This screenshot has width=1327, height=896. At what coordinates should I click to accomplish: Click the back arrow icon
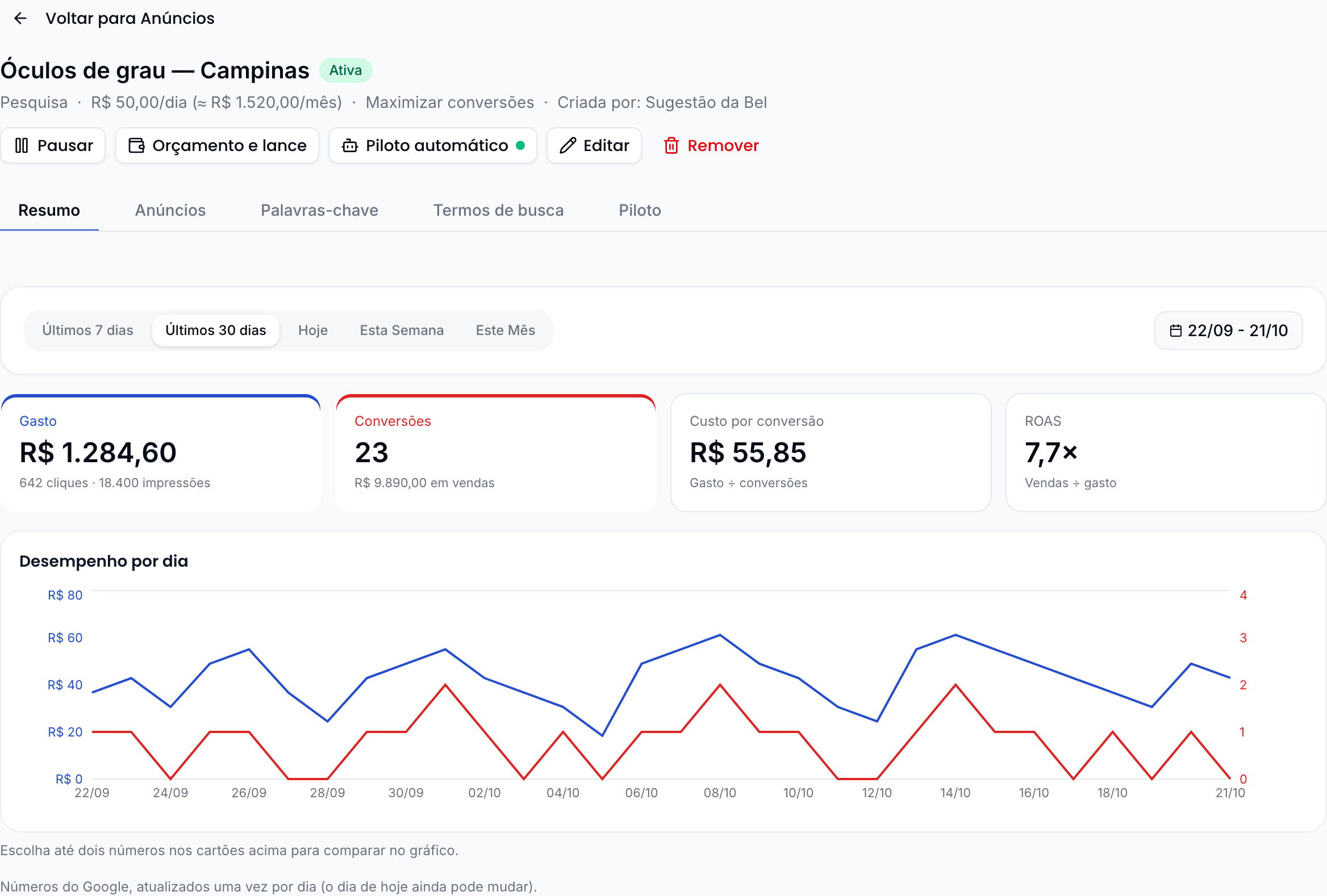[x=20, y=18]
